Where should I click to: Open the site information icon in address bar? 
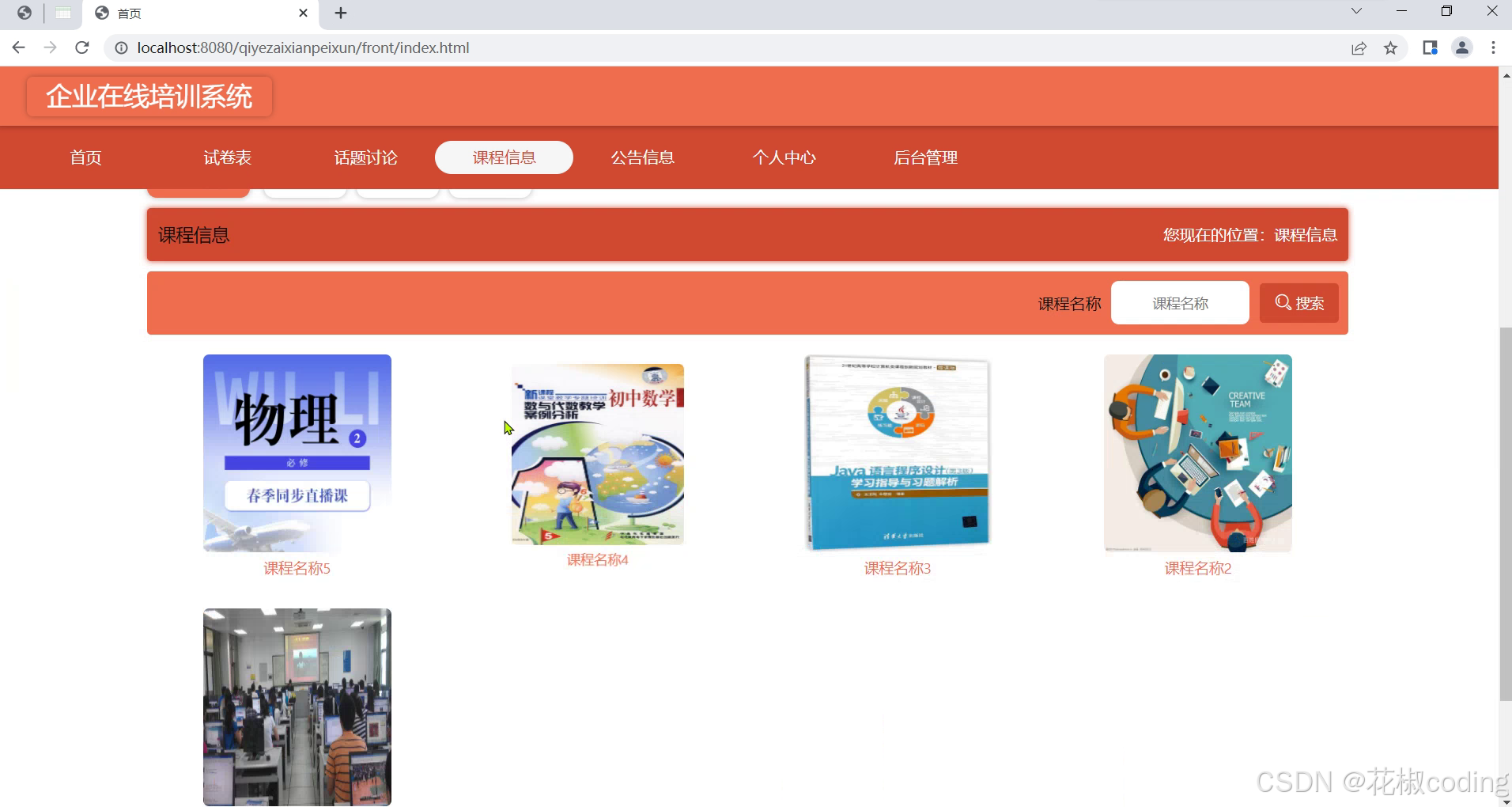(121, 48)
